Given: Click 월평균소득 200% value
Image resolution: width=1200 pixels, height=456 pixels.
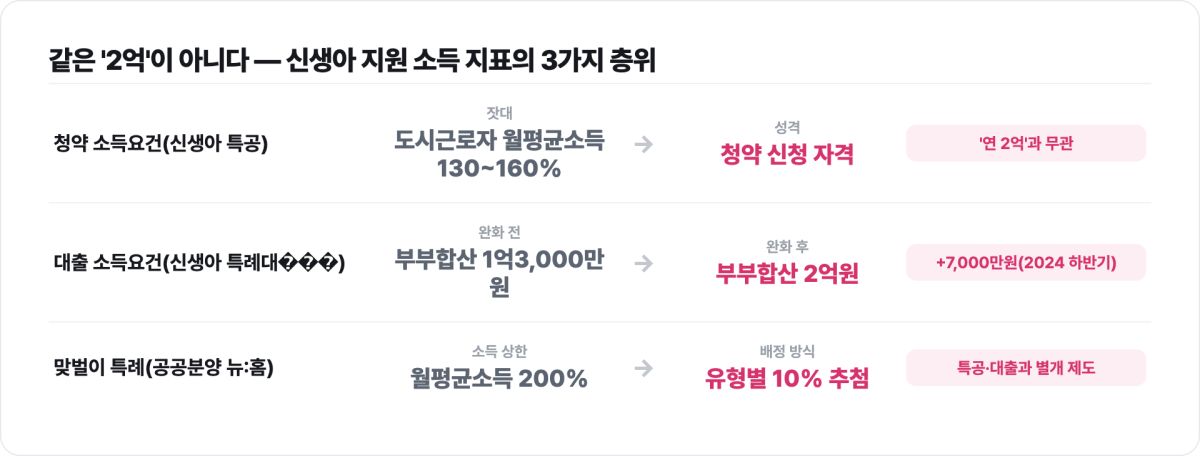Looking at the screenshot, I should pyautogui.click(x=499, y=379).
